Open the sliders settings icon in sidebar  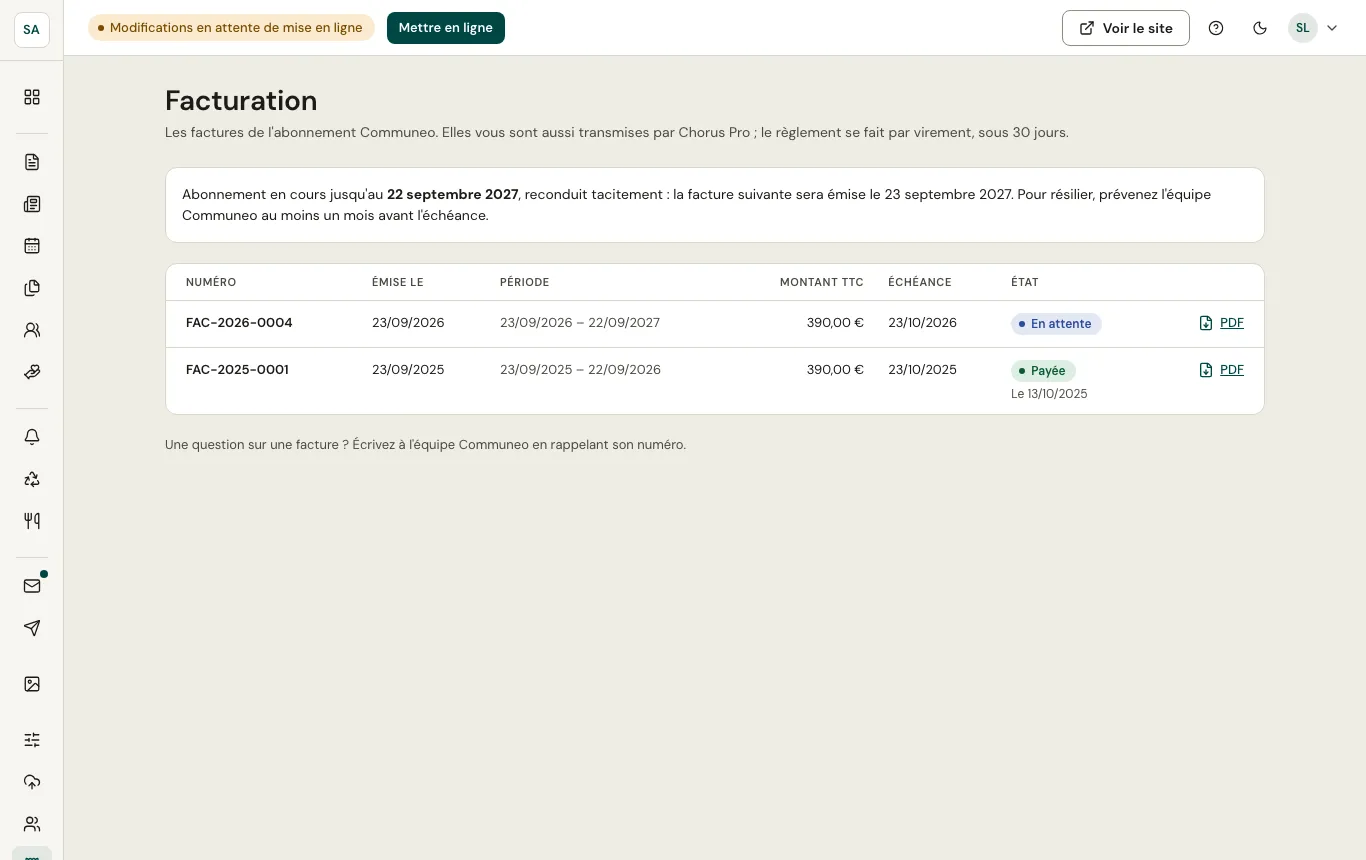pos(32,740)
